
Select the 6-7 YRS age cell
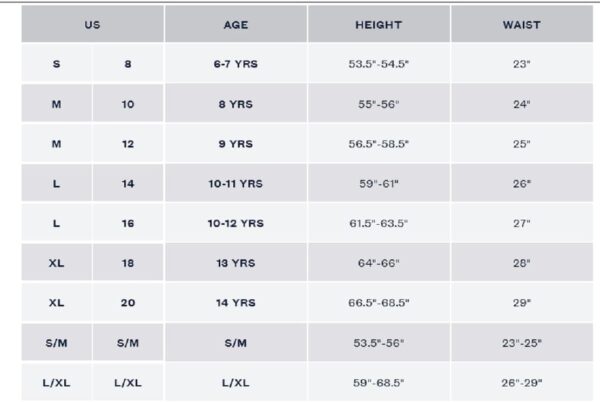235,64
